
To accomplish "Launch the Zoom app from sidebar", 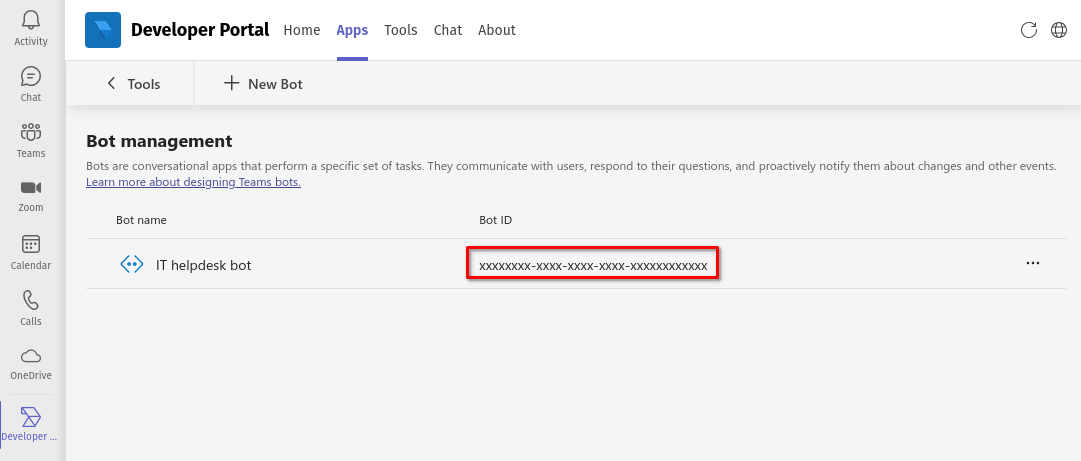I will pos(31,196).
